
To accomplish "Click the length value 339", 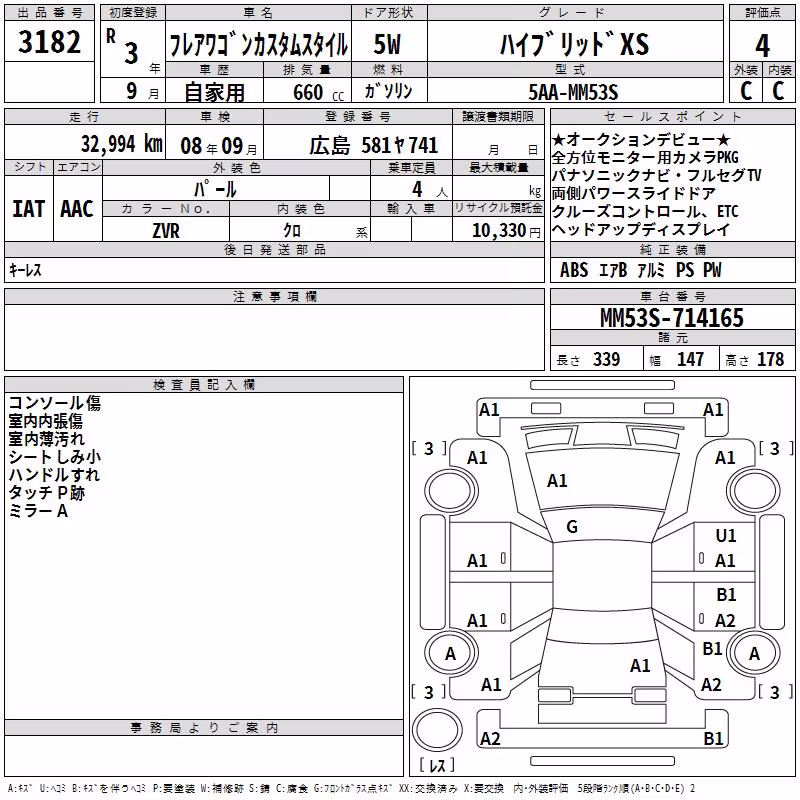I will [606, 359].
